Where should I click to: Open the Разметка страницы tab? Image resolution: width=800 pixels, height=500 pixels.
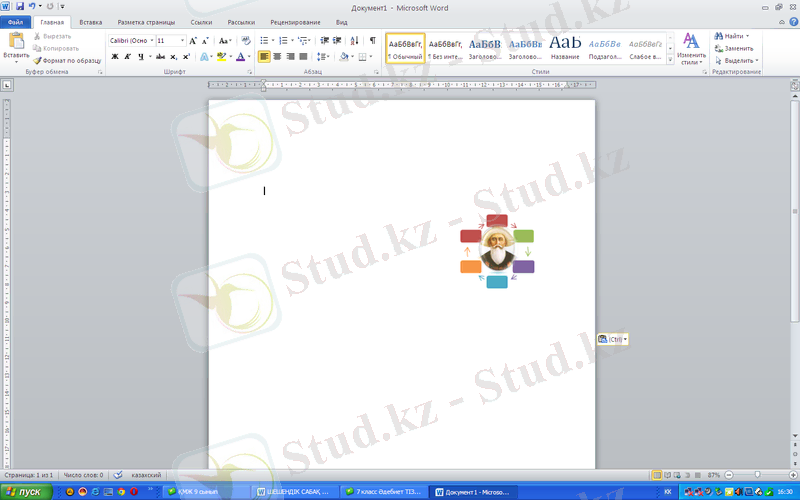tap(145, 21)
